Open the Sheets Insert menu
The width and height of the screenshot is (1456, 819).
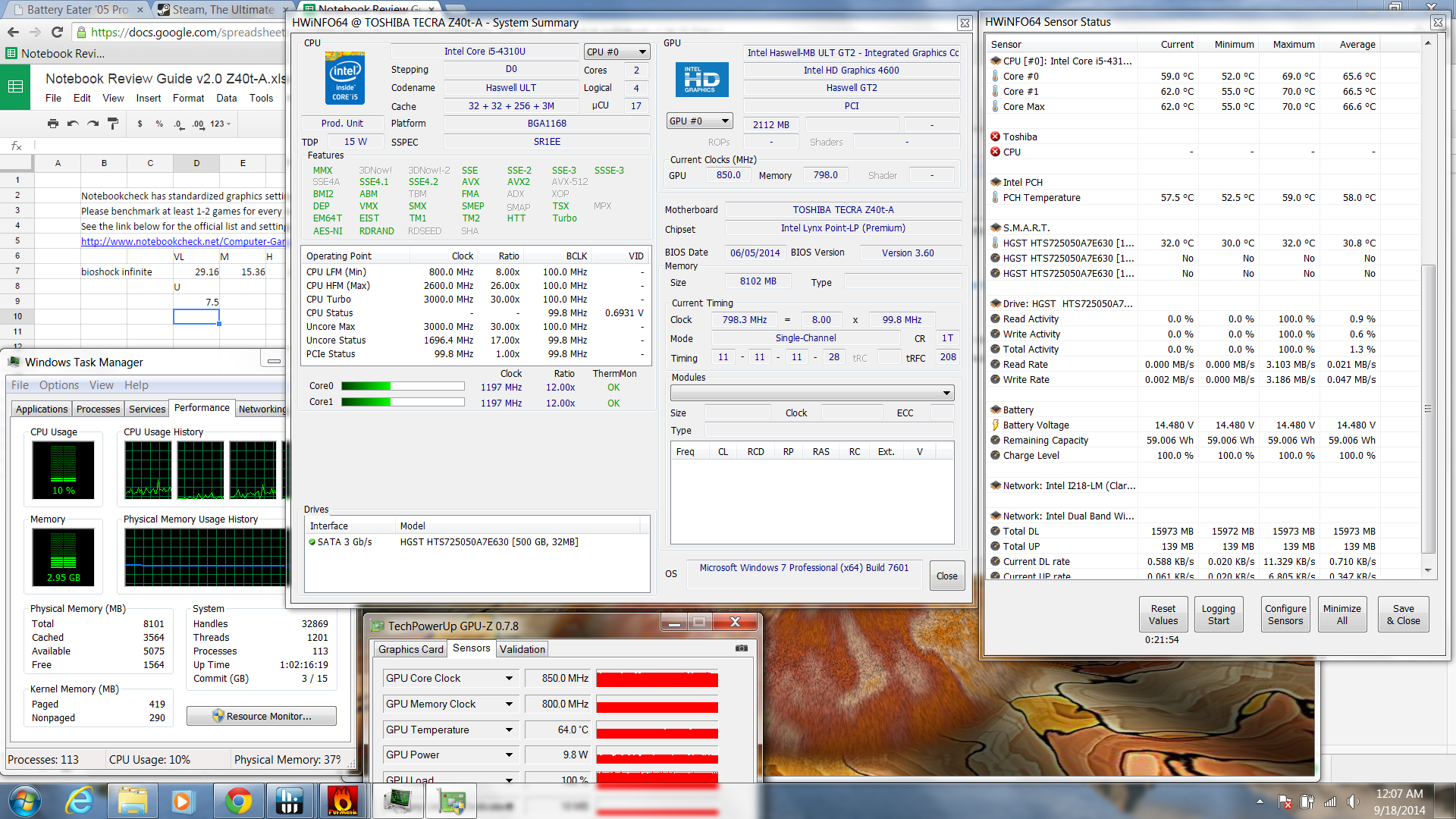coord(148,98)
